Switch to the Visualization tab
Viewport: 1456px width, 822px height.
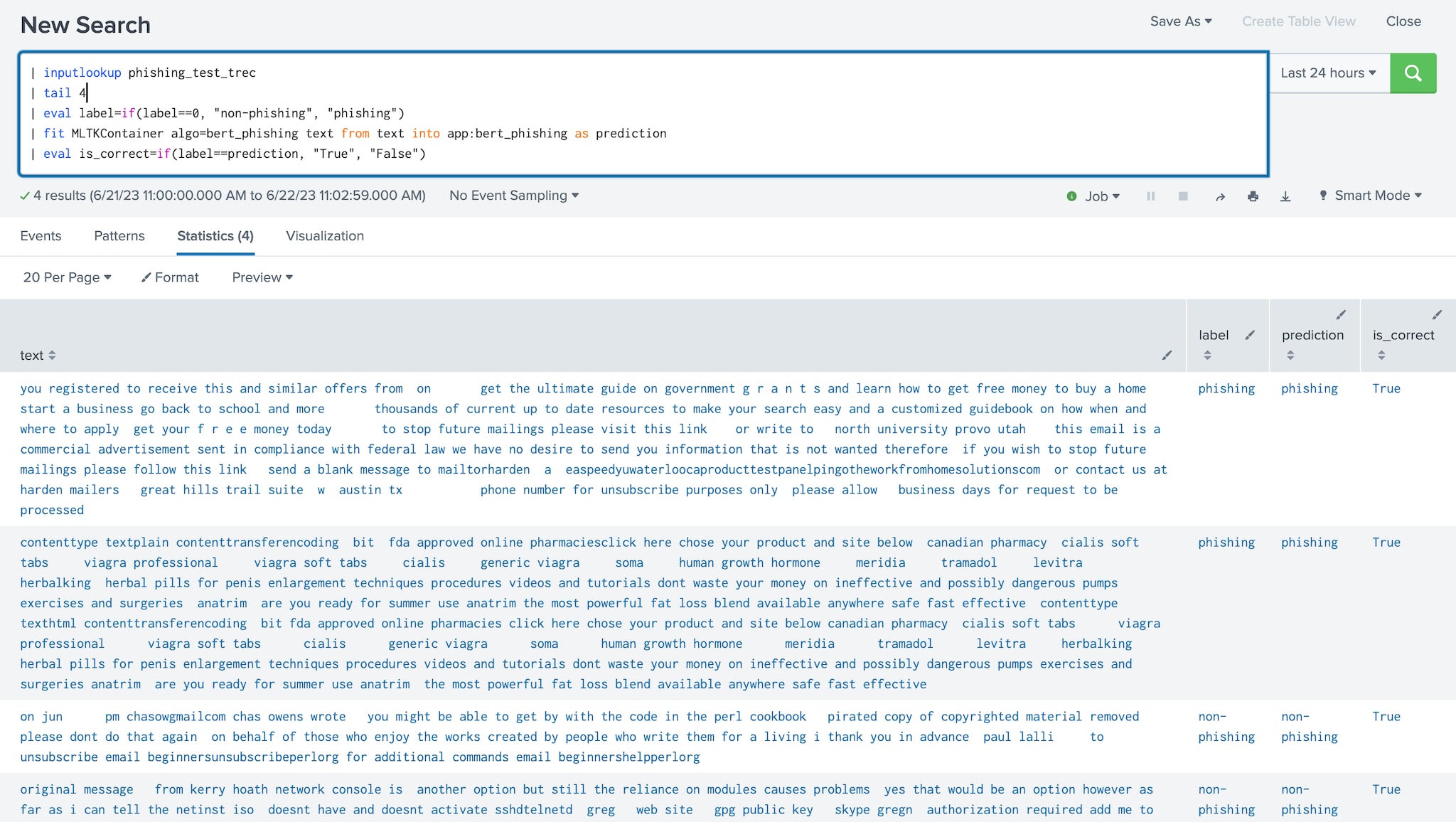(324, 236)
